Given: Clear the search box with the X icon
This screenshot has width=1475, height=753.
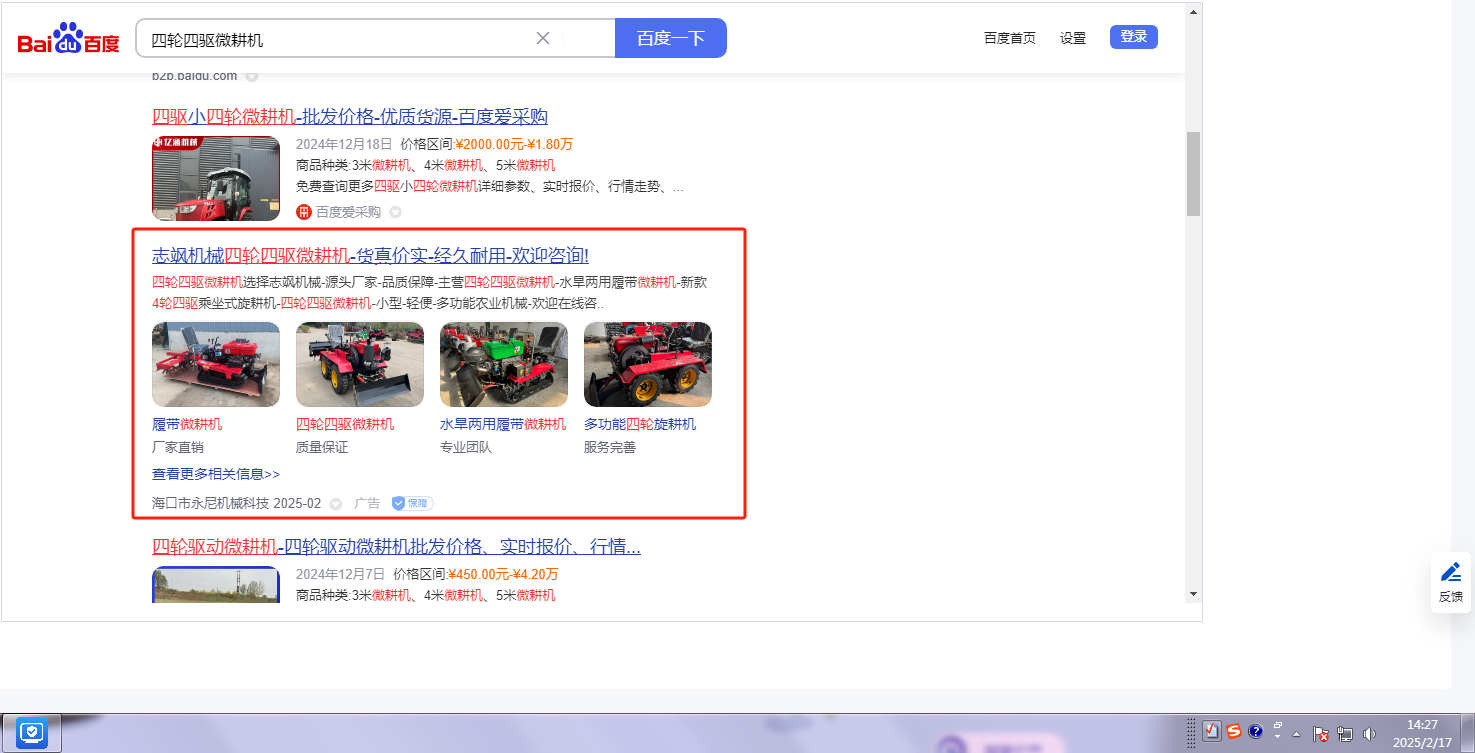Looking at the screenshot, I should tap(543, 38).
